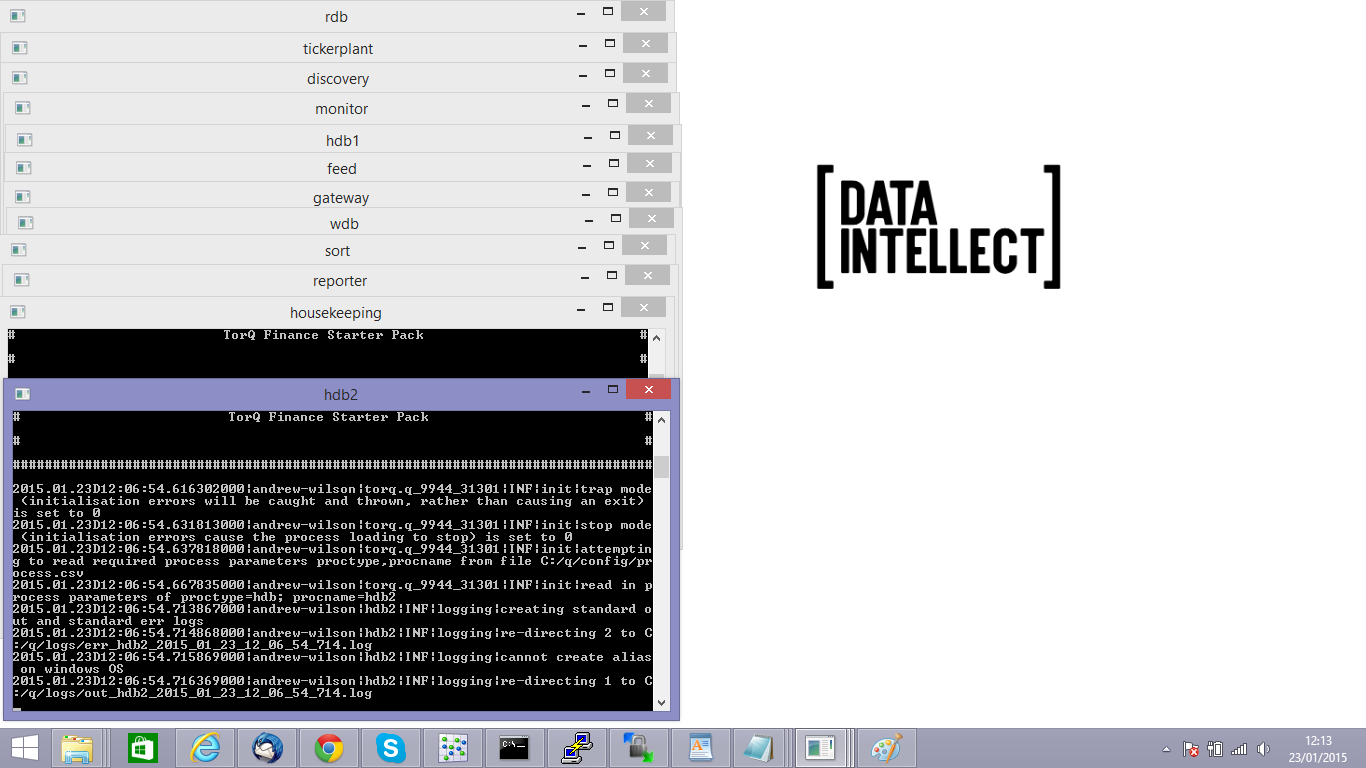Close the discovery window
1366x768 pixels.
coord(645,73)
